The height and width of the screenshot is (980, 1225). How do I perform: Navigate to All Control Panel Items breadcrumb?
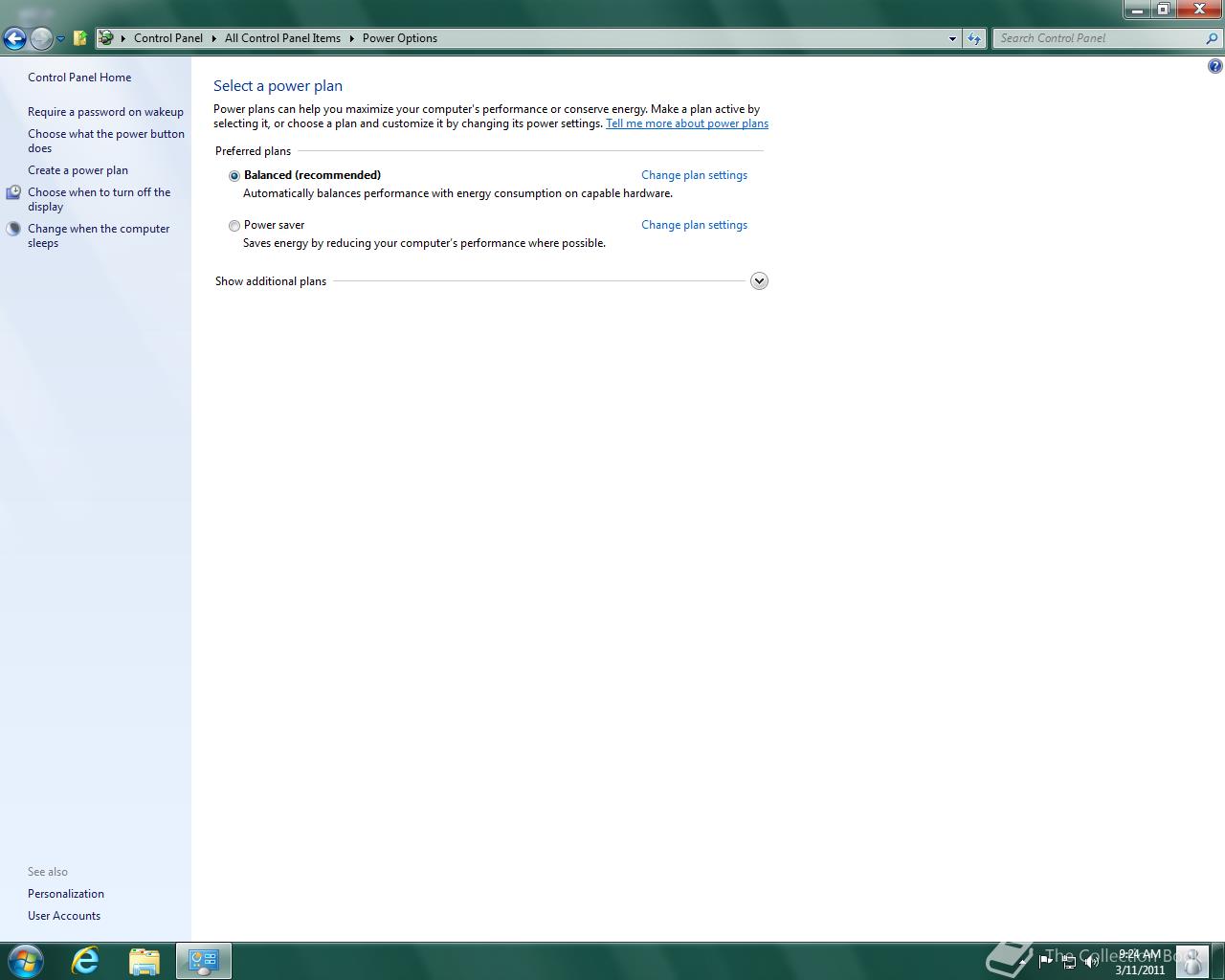pyautogui.click(x=282, y=38)
